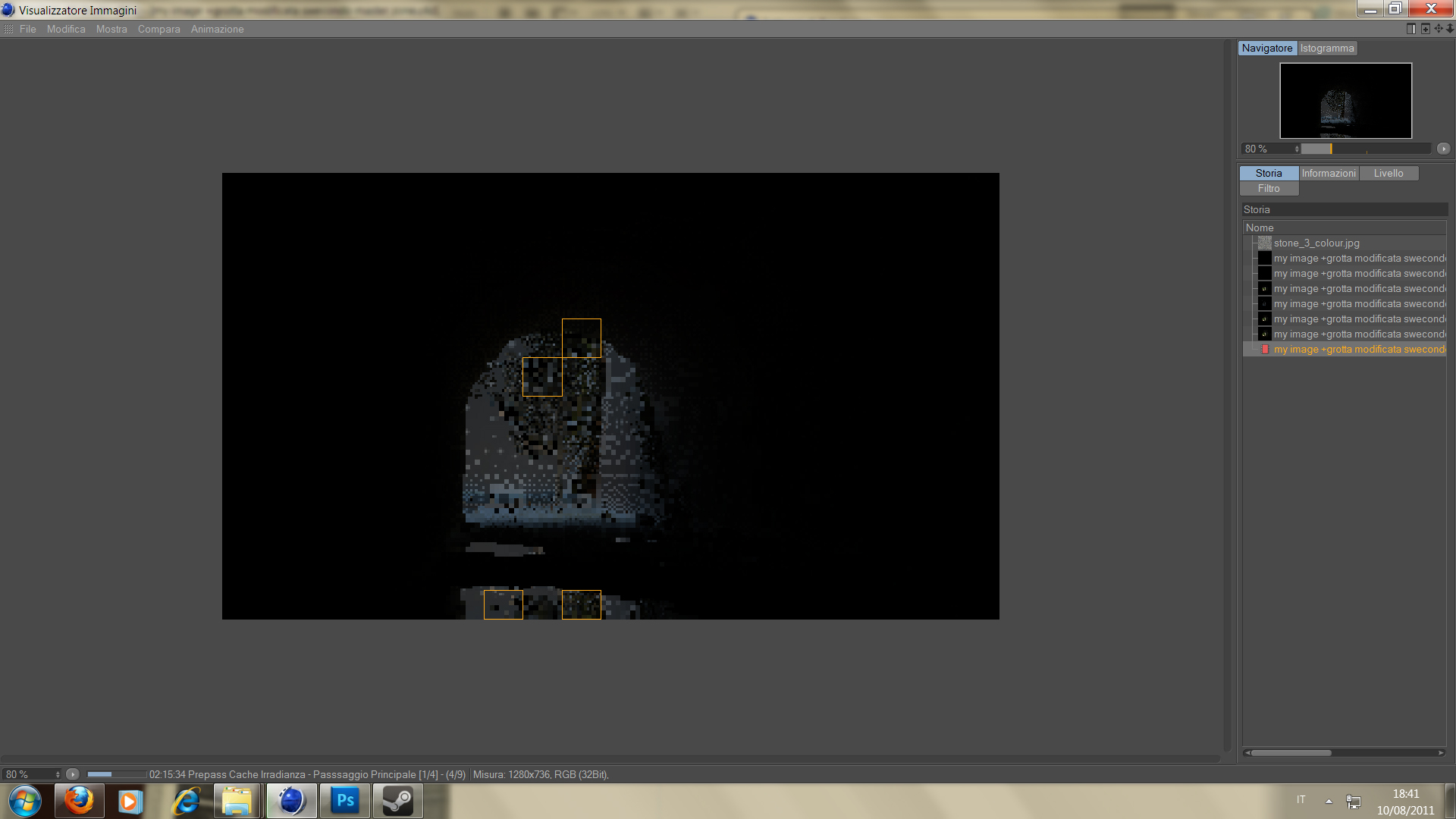
Task: Open the Filtro tab
Action: pos(1269,188)
